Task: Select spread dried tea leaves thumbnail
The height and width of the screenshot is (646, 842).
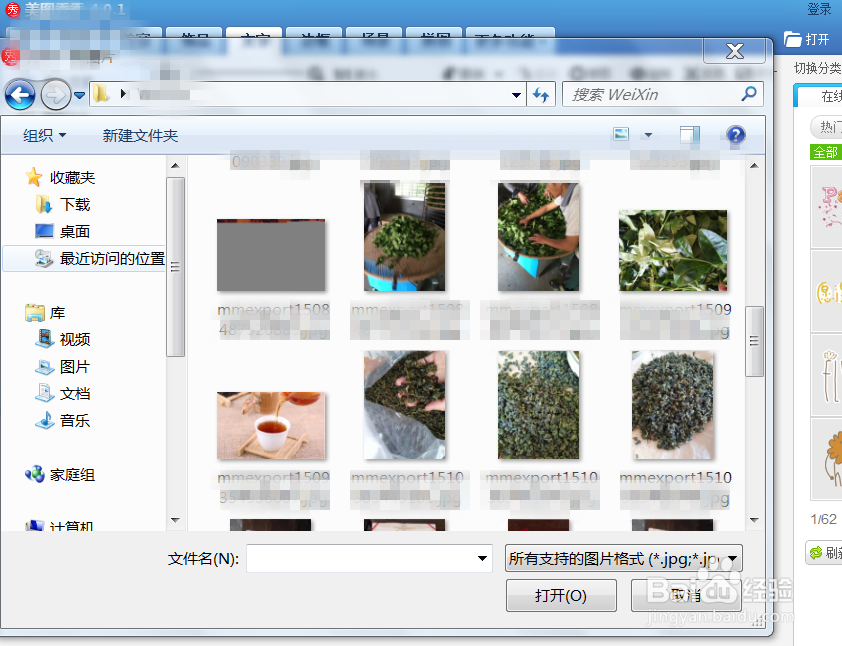Action: click(x=539, y=405)
